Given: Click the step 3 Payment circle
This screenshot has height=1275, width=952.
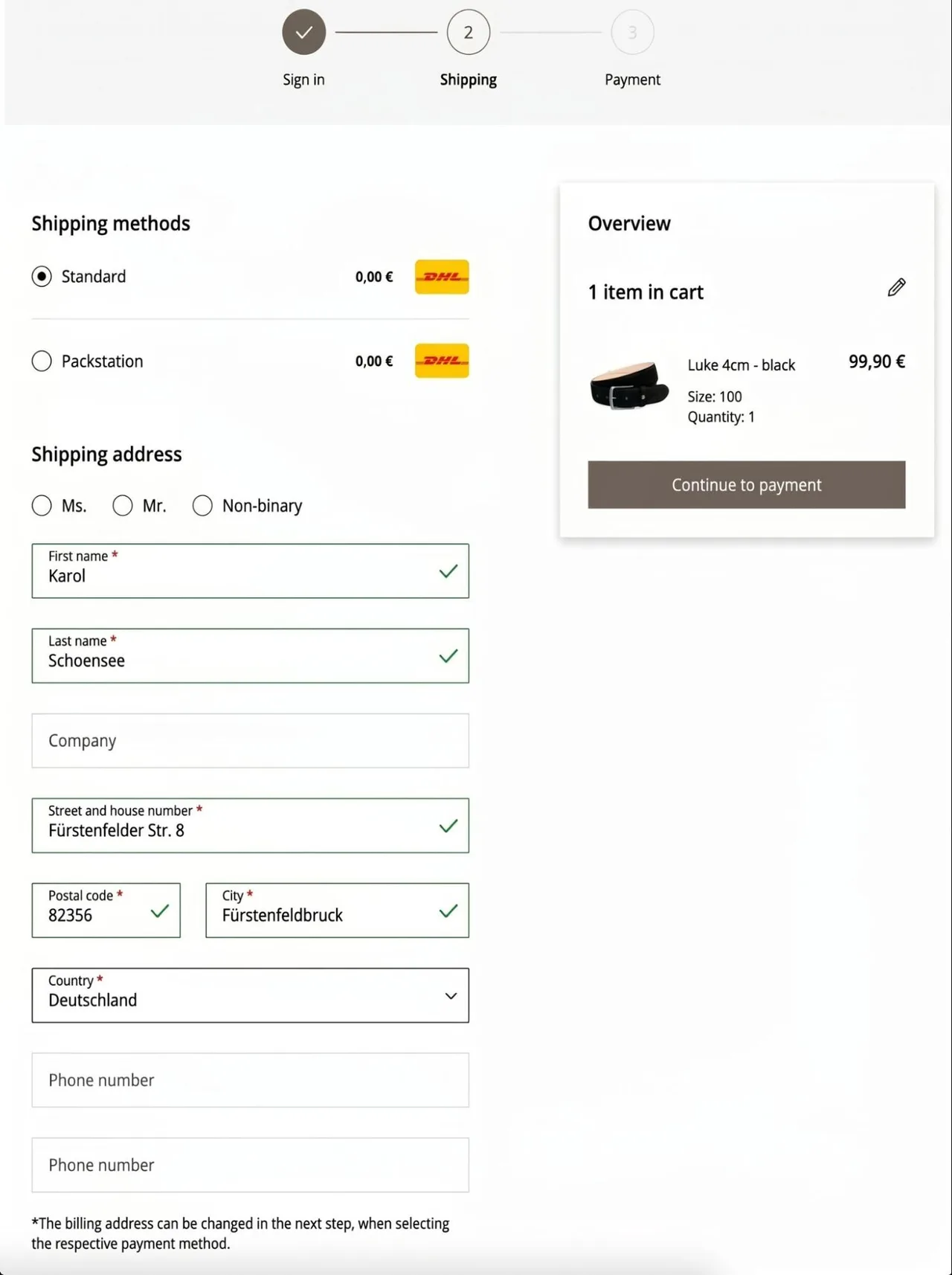Looking at the screenshot, I should click(x=632, y=32).
